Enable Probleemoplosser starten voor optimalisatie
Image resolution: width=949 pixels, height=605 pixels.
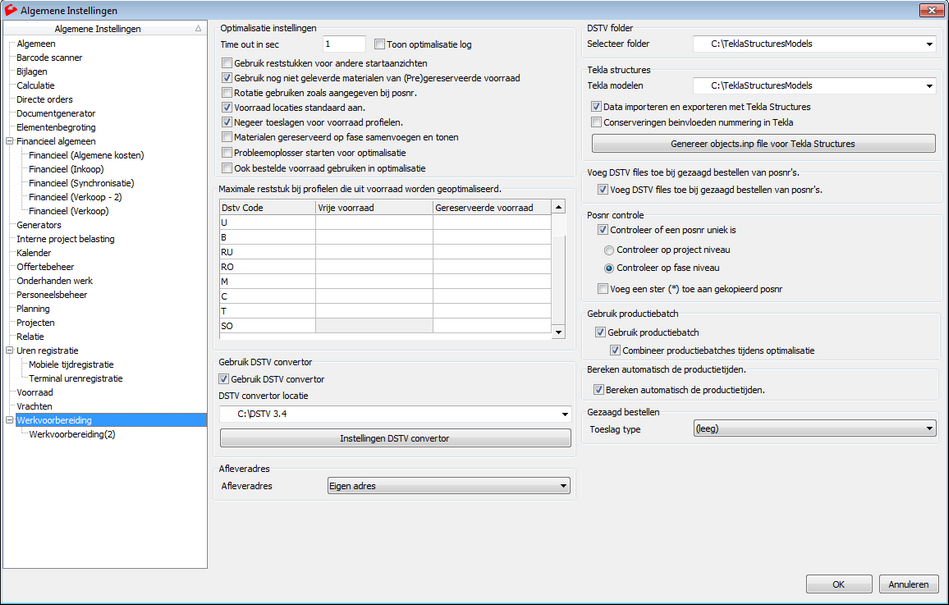point(227,152)
